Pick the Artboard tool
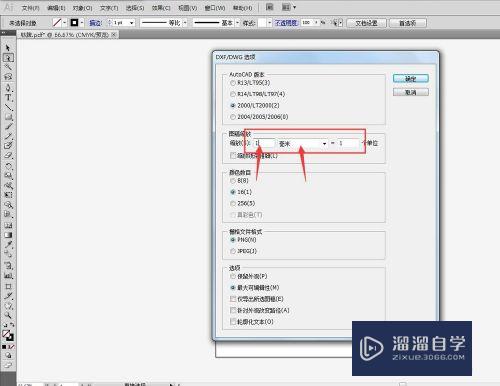Image resolution: width=500 pixels, height=386 pixels. (8, 286)
